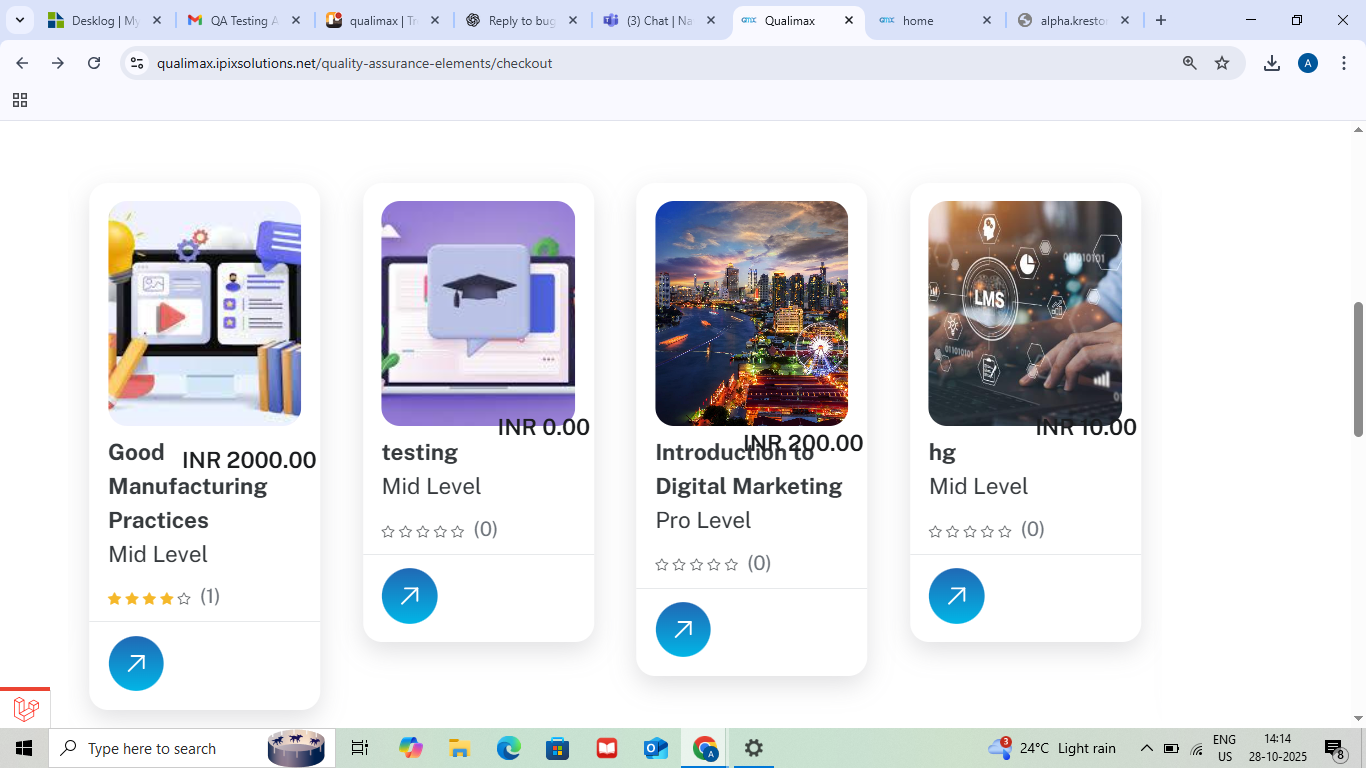Reload the Qualimax checkout page
The width and height of the screenshot is (1366, 768).
coord(94,63)
